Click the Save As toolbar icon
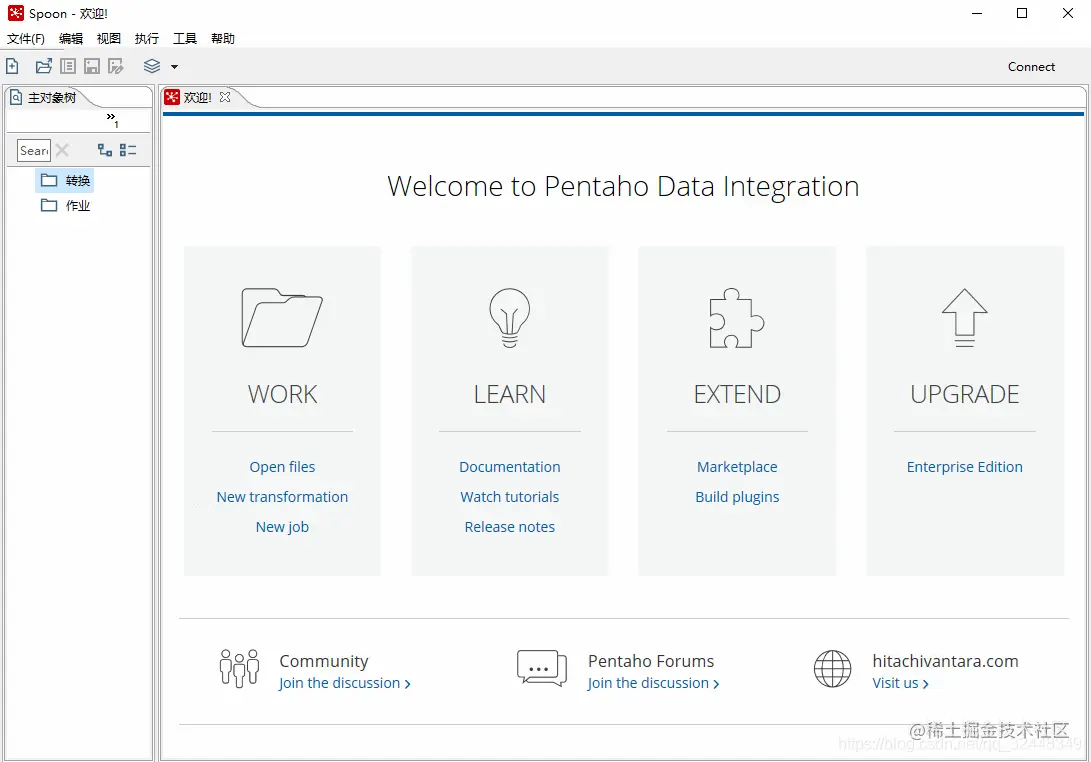 click(116, 66)
